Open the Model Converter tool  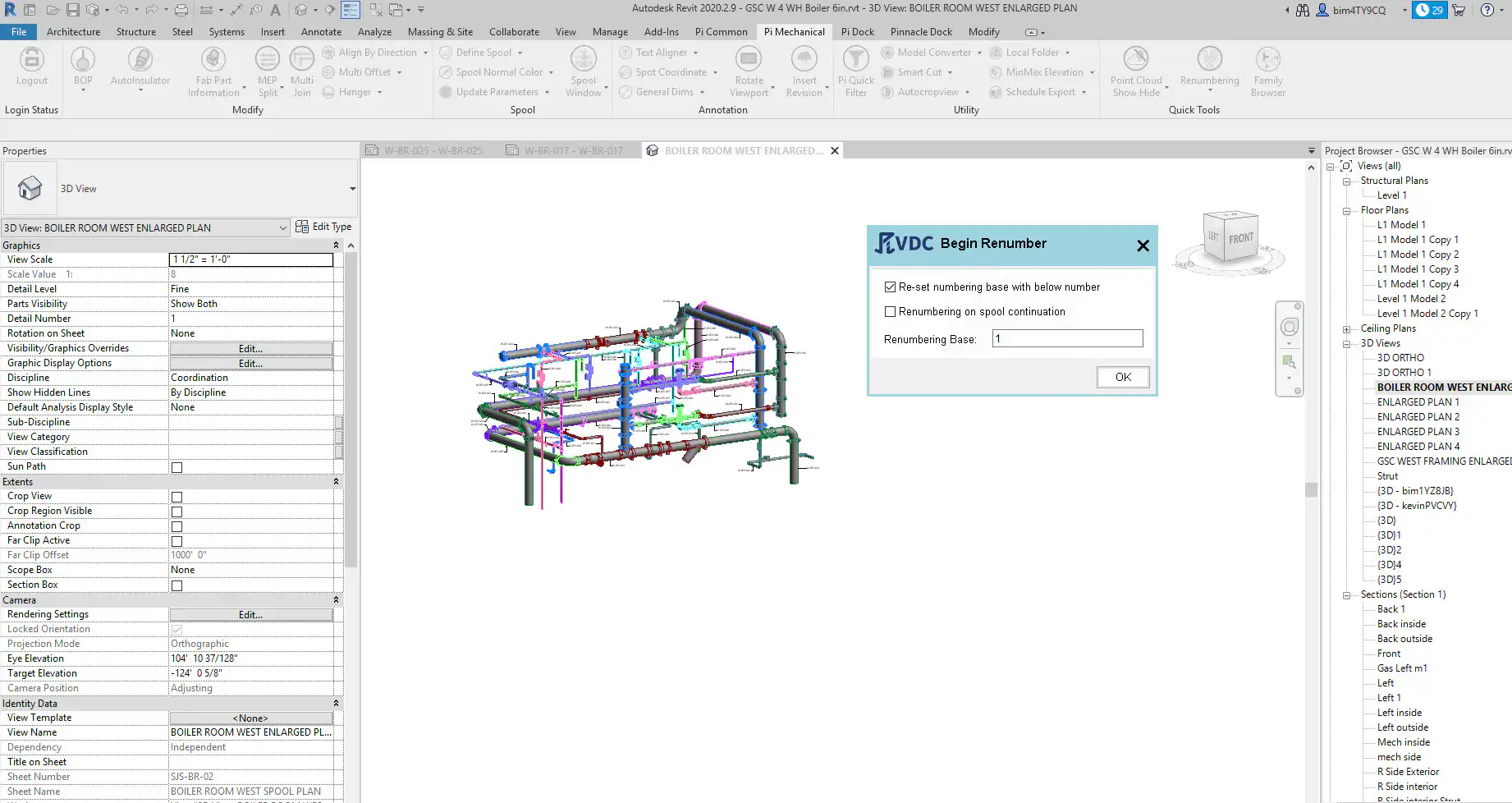(x=933, y=53)
